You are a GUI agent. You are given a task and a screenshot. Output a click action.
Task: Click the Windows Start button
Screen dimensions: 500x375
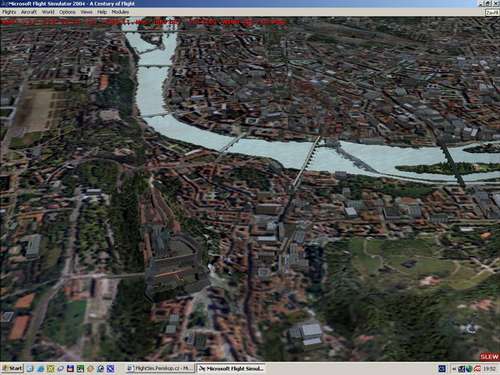tap(12, 368)
